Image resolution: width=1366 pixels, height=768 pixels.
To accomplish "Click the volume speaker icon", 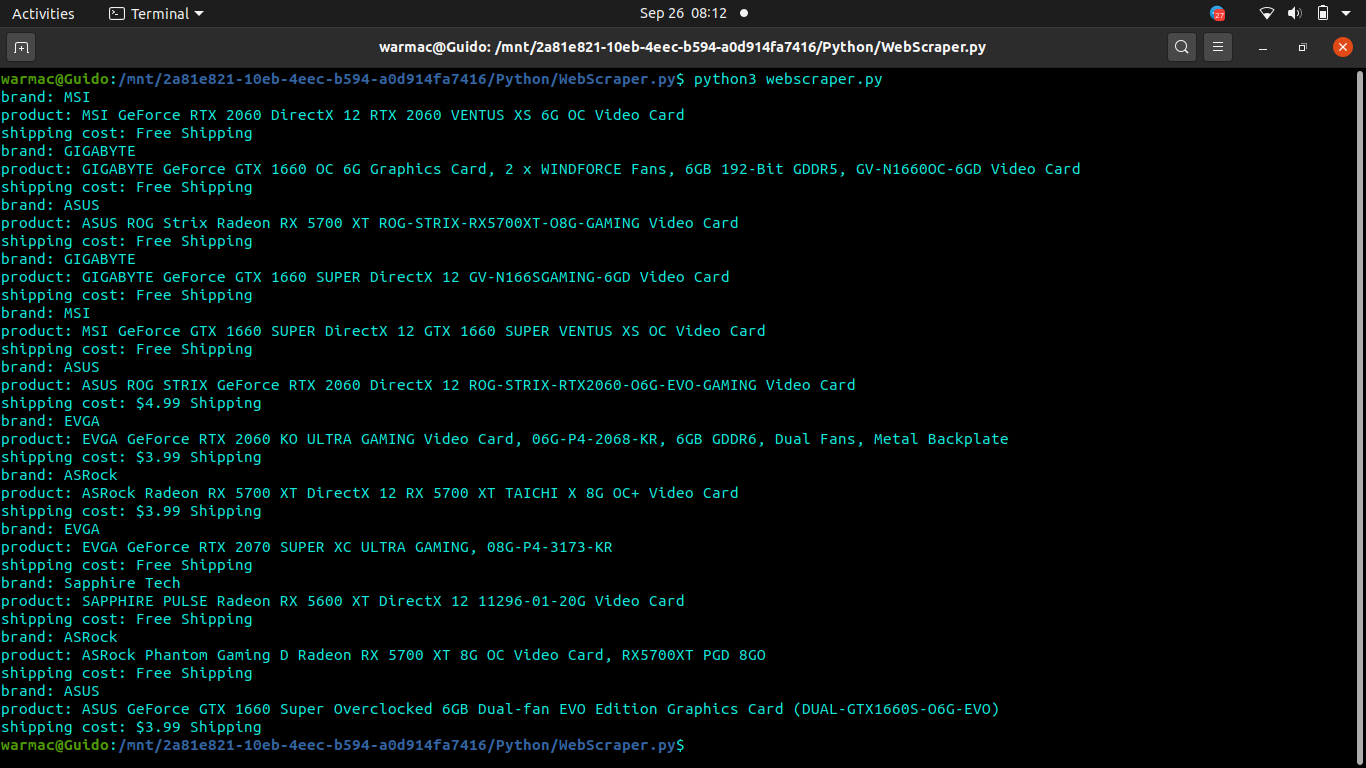I will tap(1294, 14).
